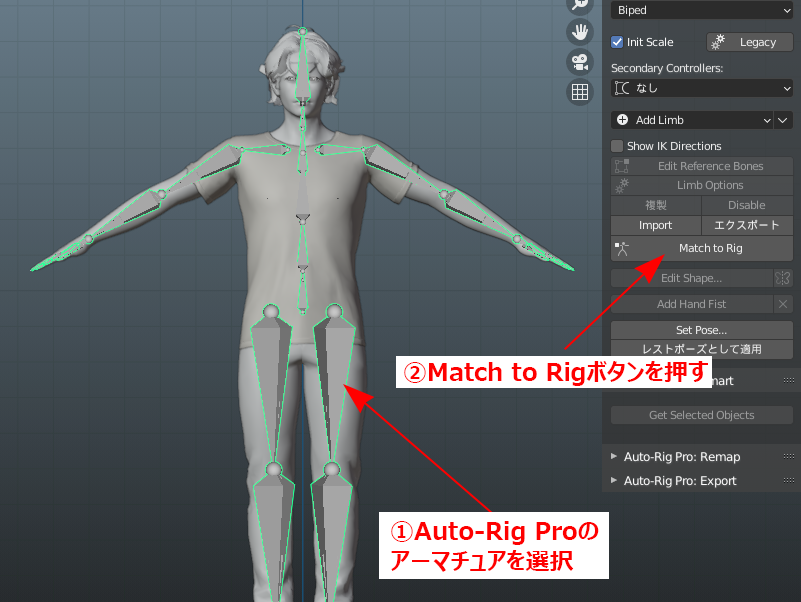This screenshot has height=602, width=801.
Task: Click the Legacy gears icon
Action: [x=718, y=42]
